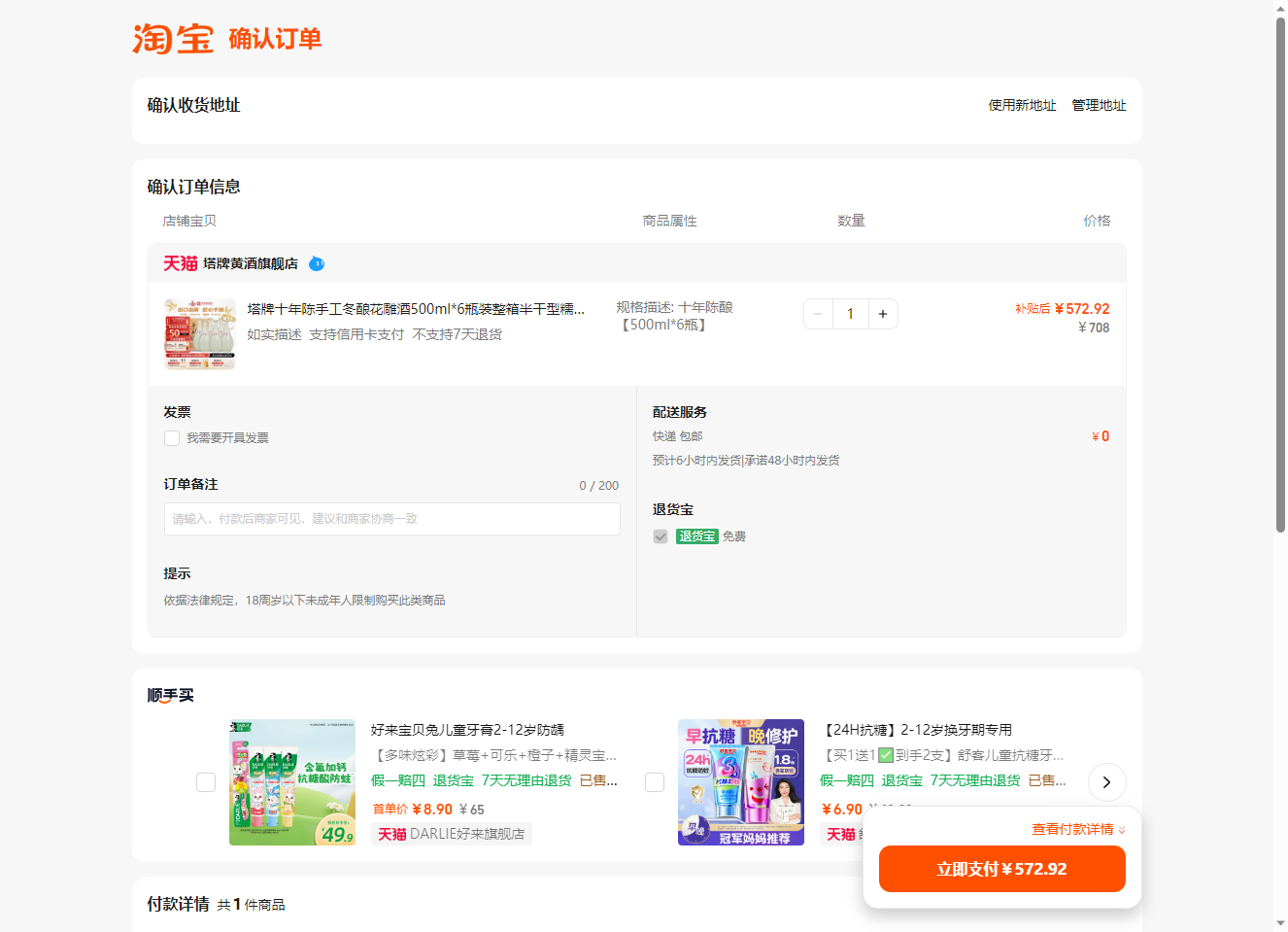Click the 付款详情 section heading
Screen dimensions: 1288x932
coord(179,904)
